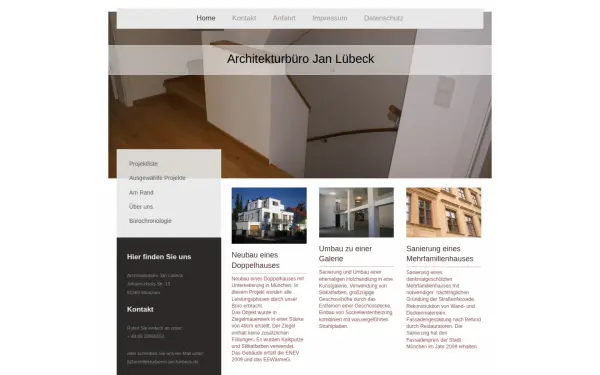Click the Architekturbüro Jan Lübeck site title

click(x=300, y=59)
